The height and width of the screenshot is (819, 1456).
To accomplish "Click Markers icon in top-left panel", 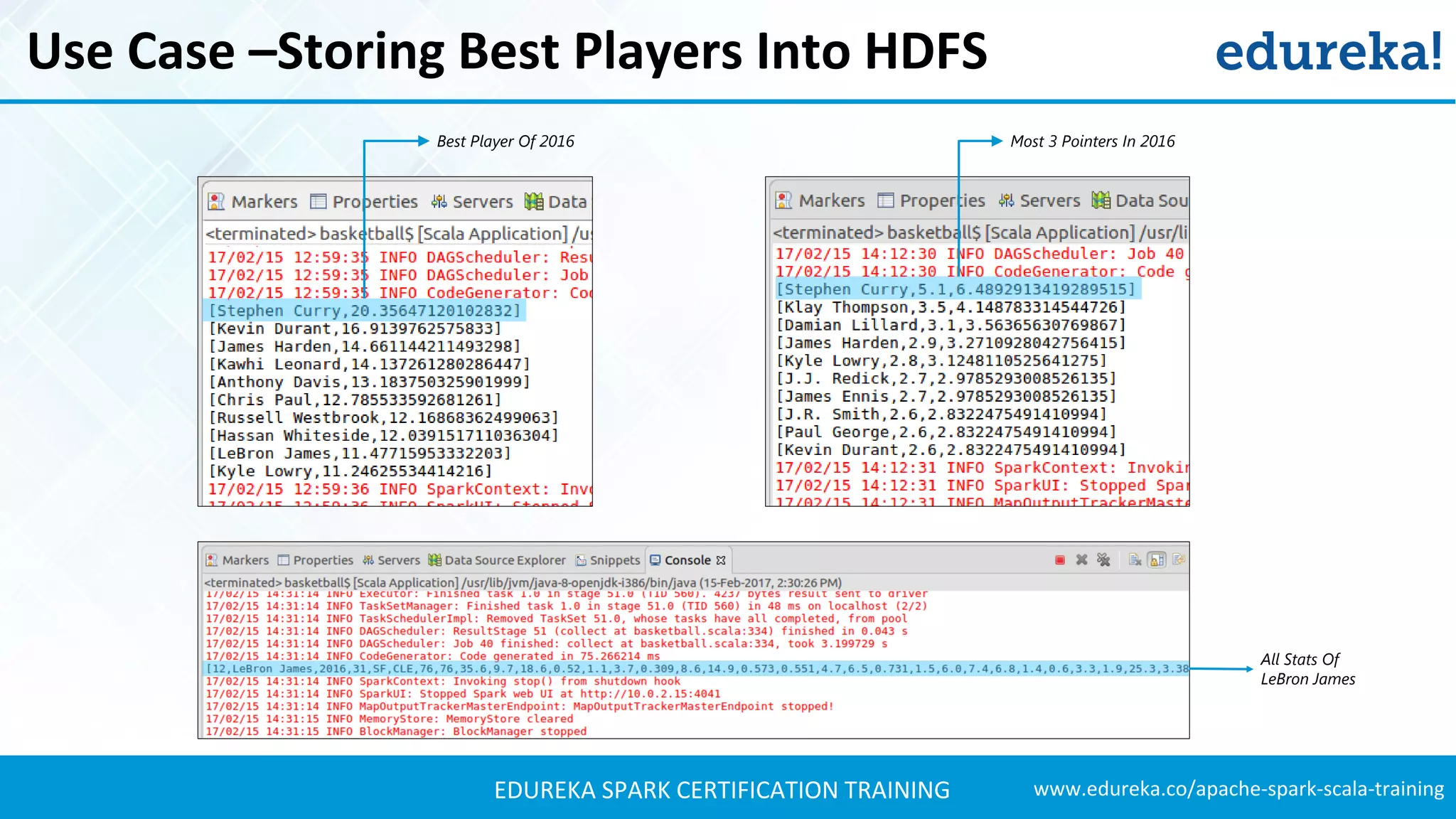I will 216,202.
